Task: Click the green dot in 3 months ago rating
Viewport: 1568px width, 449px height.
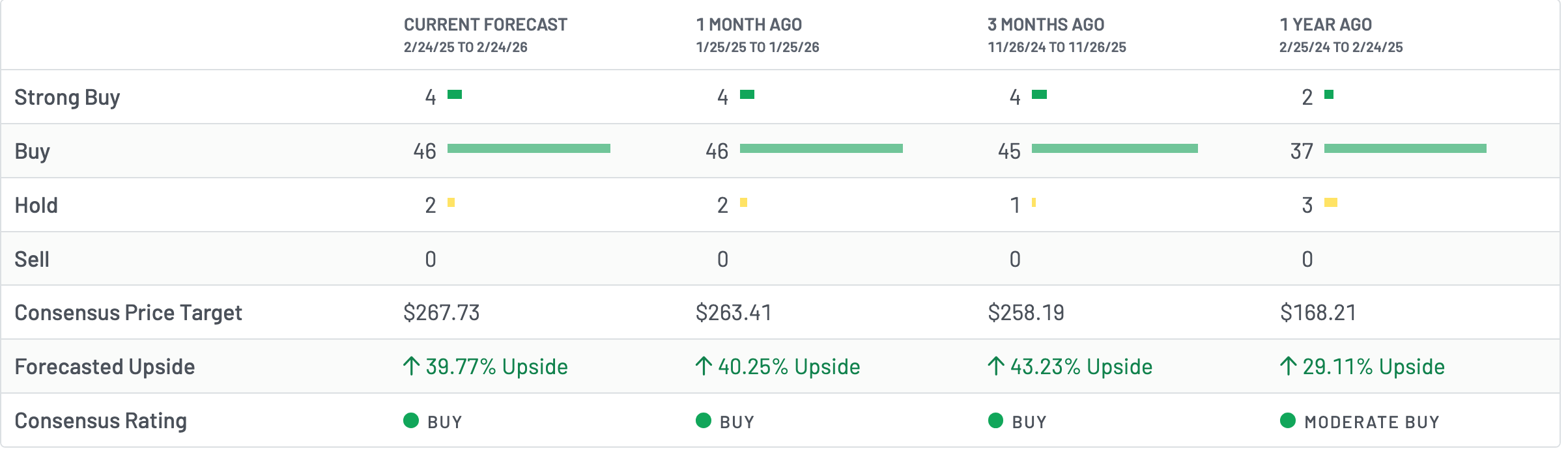Action: [x=995, y=420]
